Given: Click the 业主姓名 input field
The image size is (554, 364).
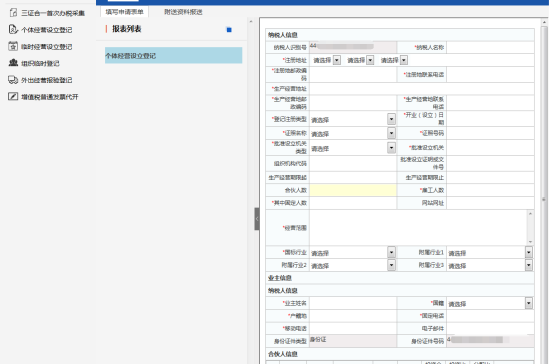Looking at the screenshot, I should pyautogui.click(x=353, y=303).
